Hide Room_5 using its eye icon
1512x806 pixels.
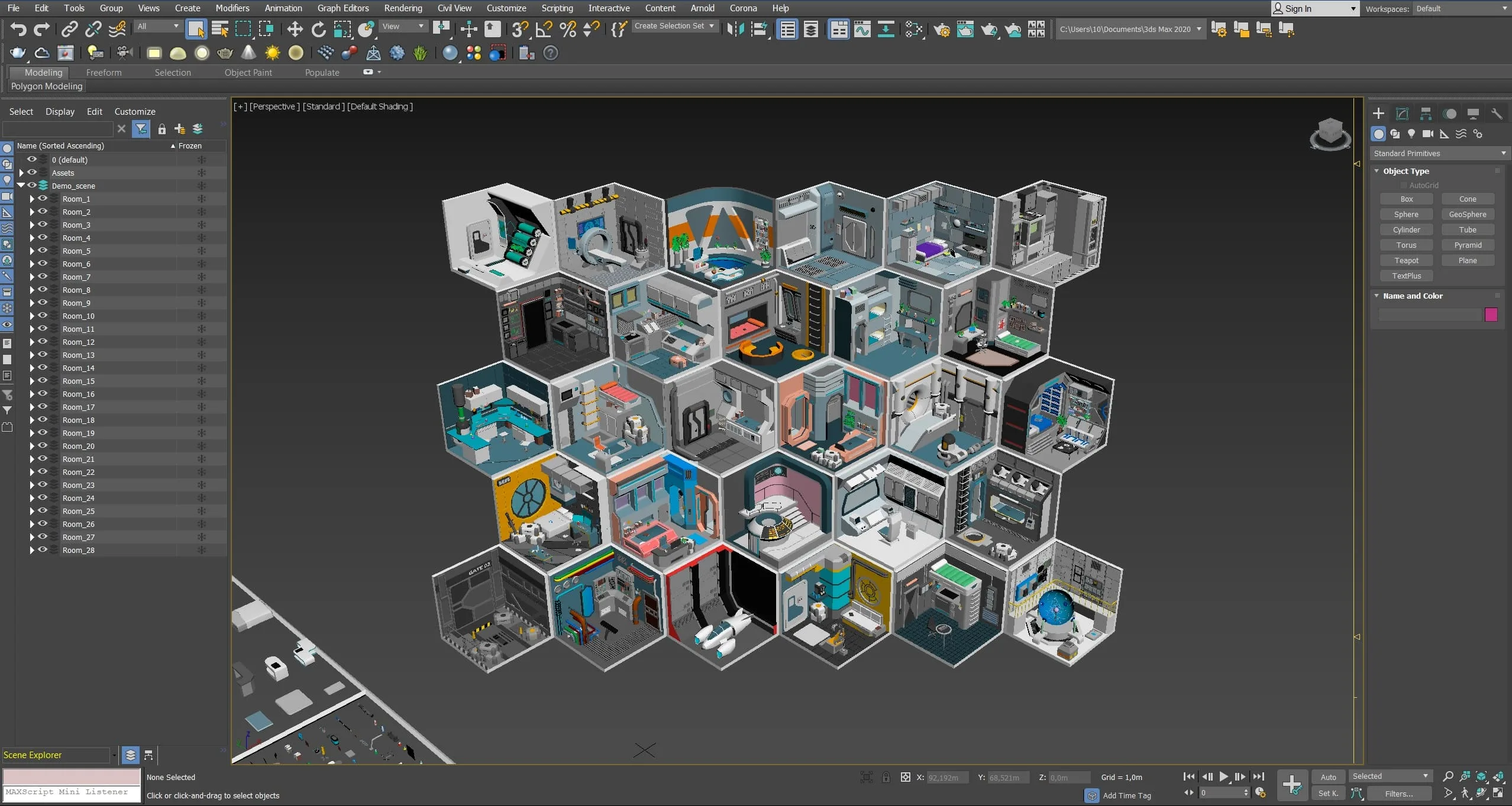pyautogui.click(x=43, y=251)
